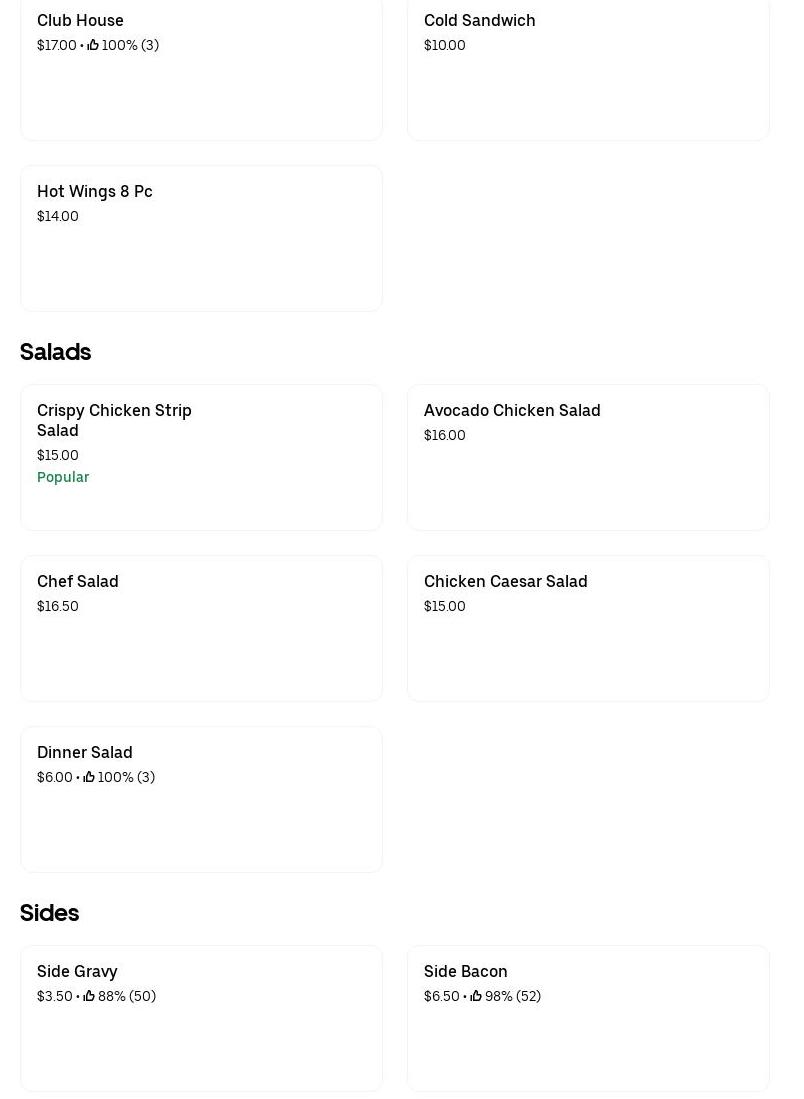
Task: Click thumbs-up icon on Club House
Action: point(93,45)
